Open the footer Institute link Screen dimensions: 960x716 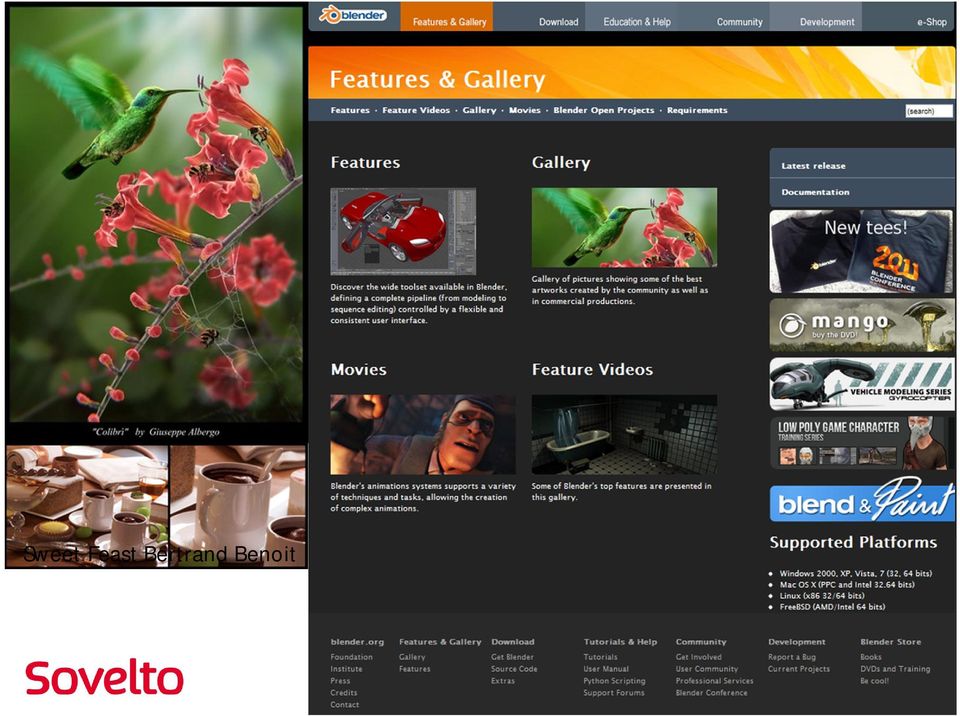347,669
